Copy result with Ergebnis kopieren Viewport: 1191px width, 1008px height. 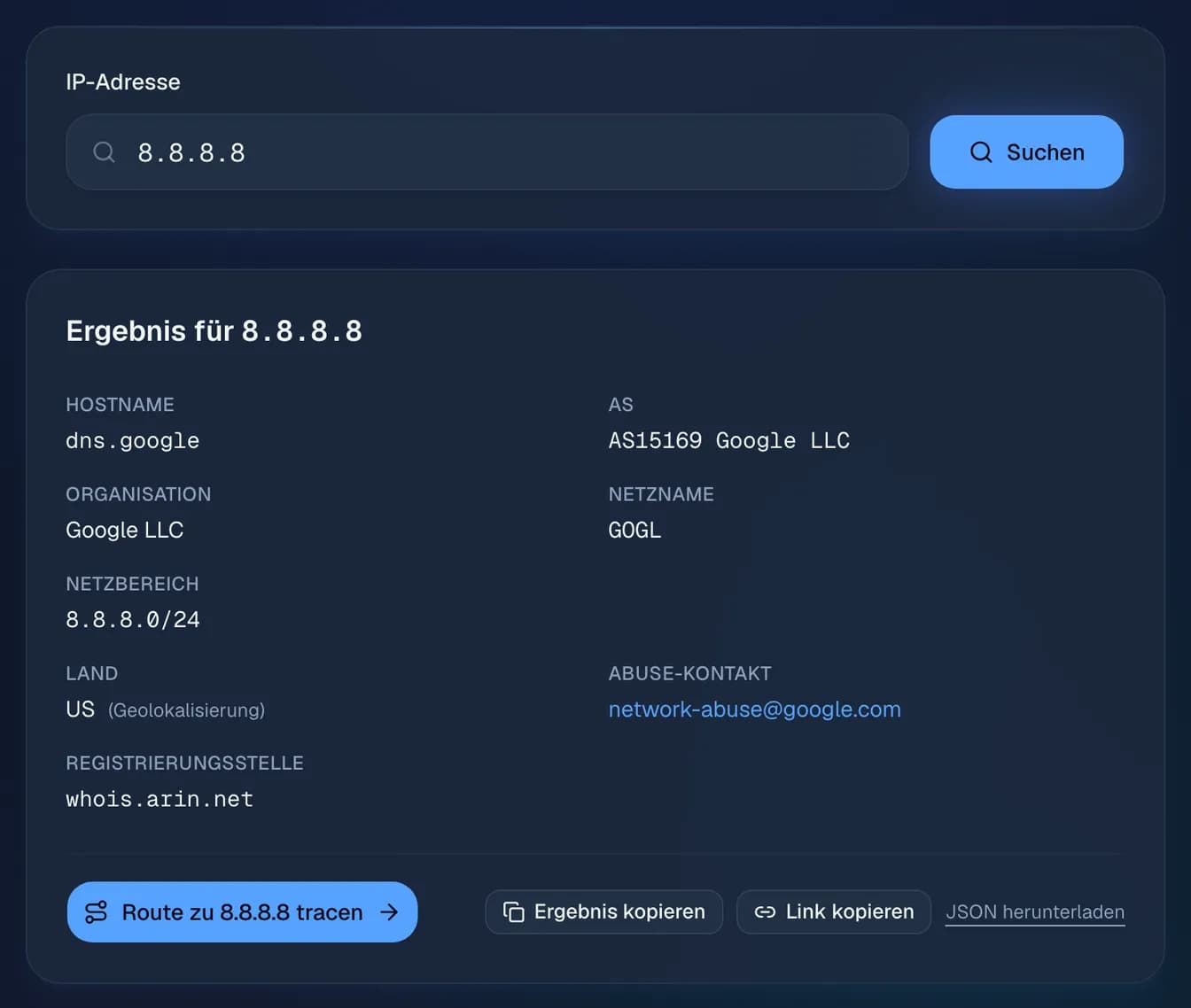pos(604,911)
